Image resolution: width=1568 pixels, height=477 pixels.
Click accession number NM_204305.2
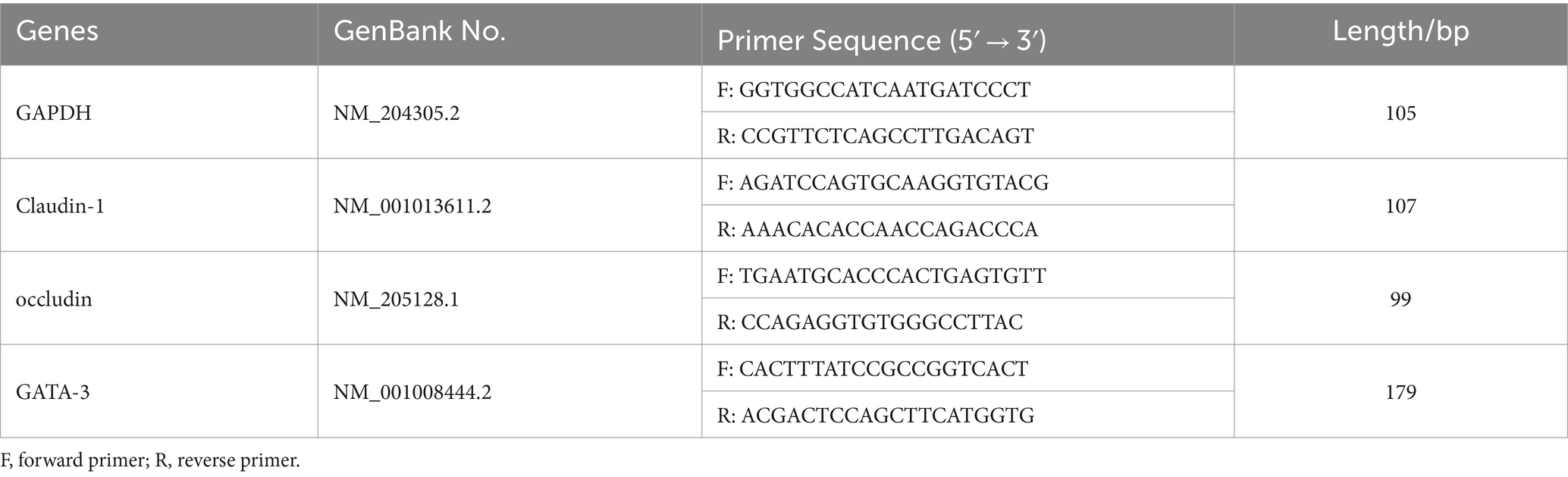coord(397,114)
